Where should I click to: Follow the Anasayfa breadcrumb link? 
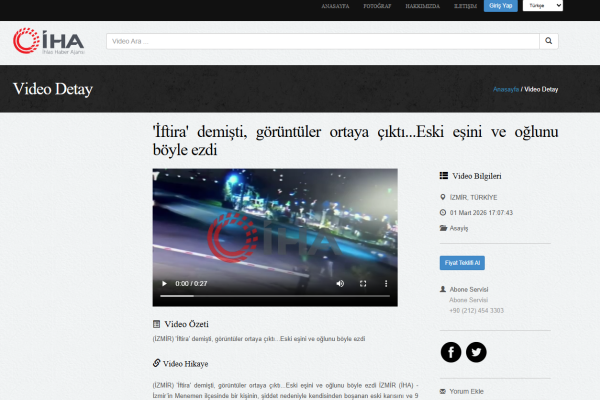tap(506, 89)
